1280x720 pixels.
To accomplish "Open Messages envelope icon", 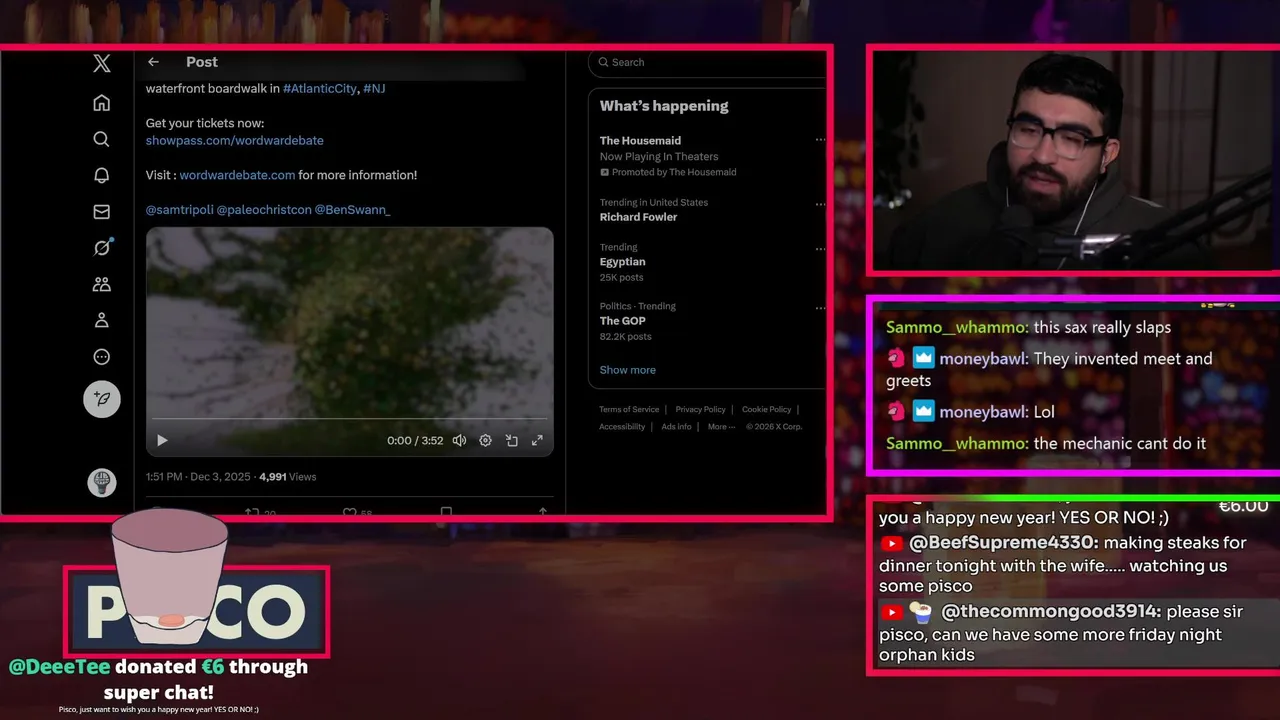I will coord(101,212).
